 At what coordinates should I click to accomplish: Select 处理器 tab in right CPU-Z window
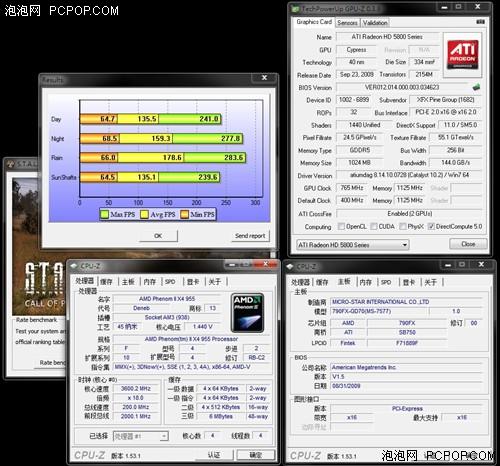point(300,282)
